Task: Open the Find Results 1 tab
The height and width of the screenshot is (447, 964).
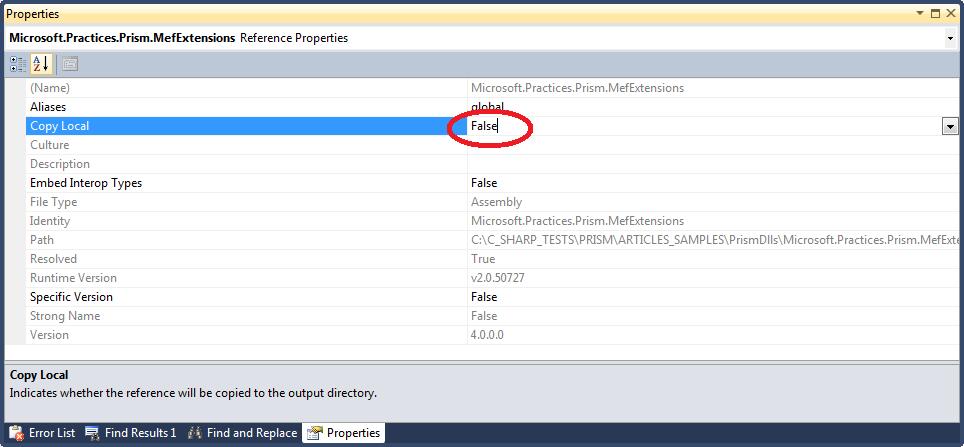Action: click(x=130, y=433)
